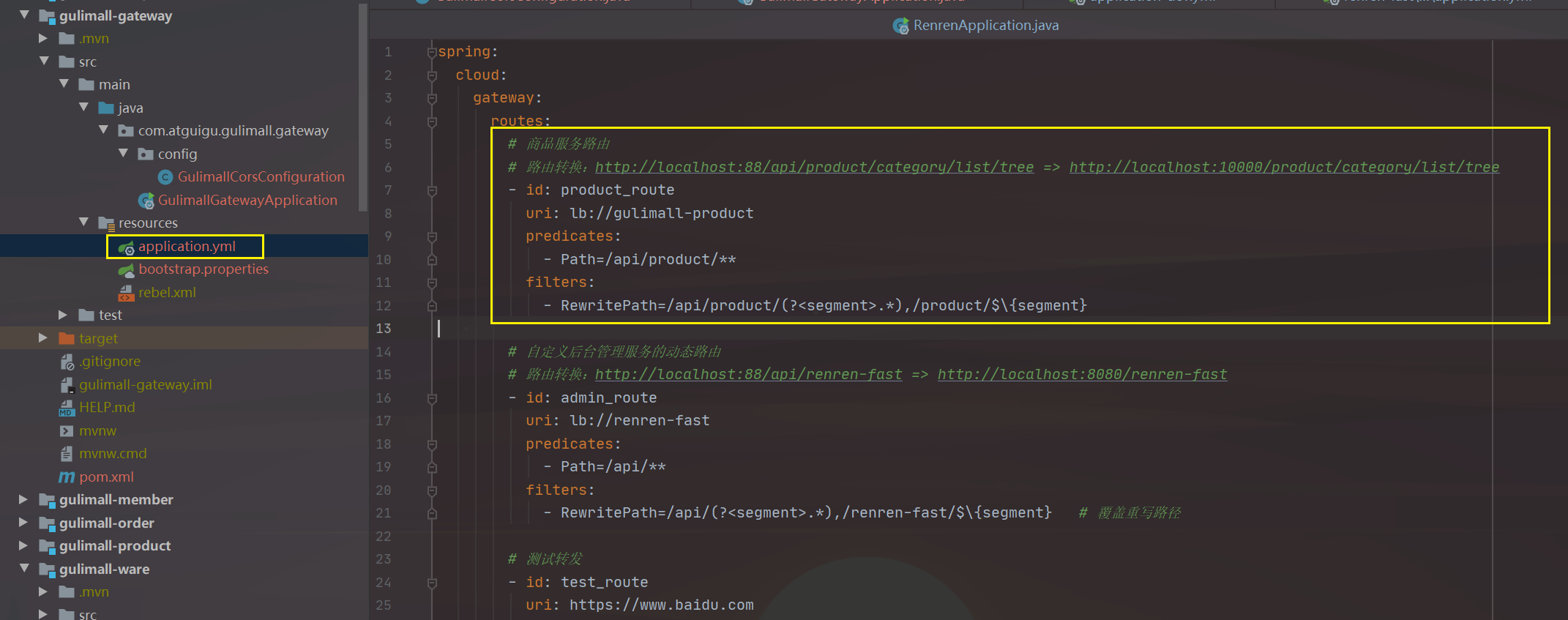
Task: Click the bootstrap.properties file icon
Action: tap(126, 270)
